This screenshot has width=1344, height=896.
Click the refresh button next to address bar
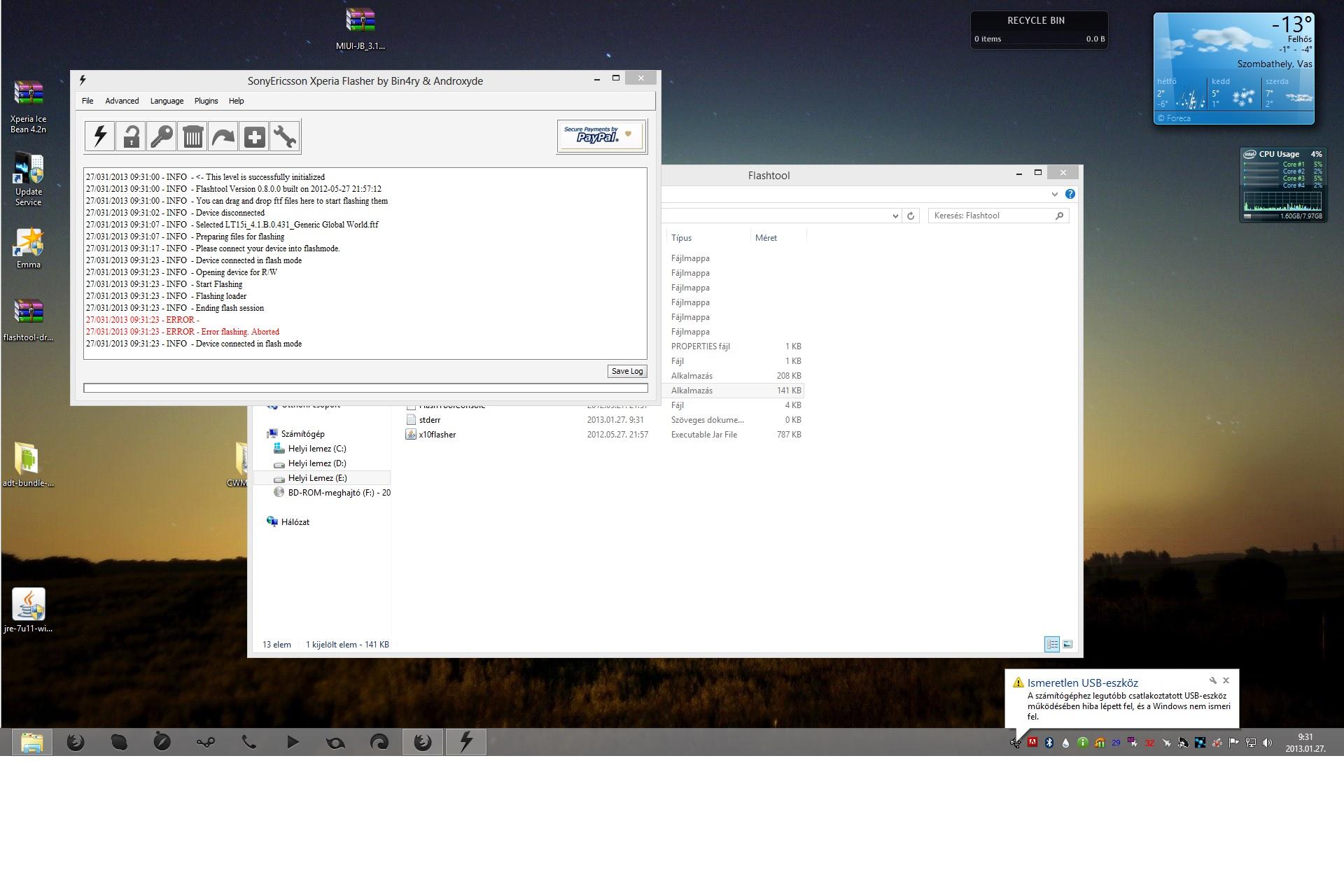click(911, 216)
